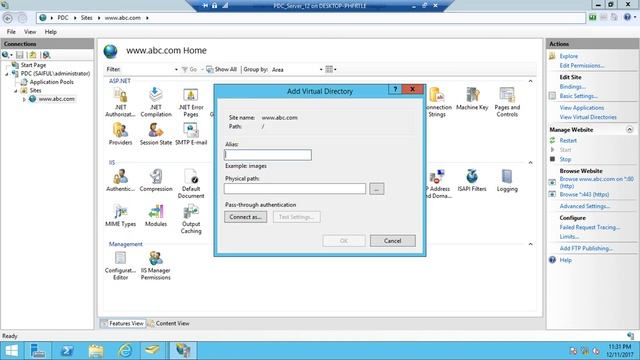This screenshot has height=360, width=640.
Task: Click into the Alias text field
Action: (268, 155)
